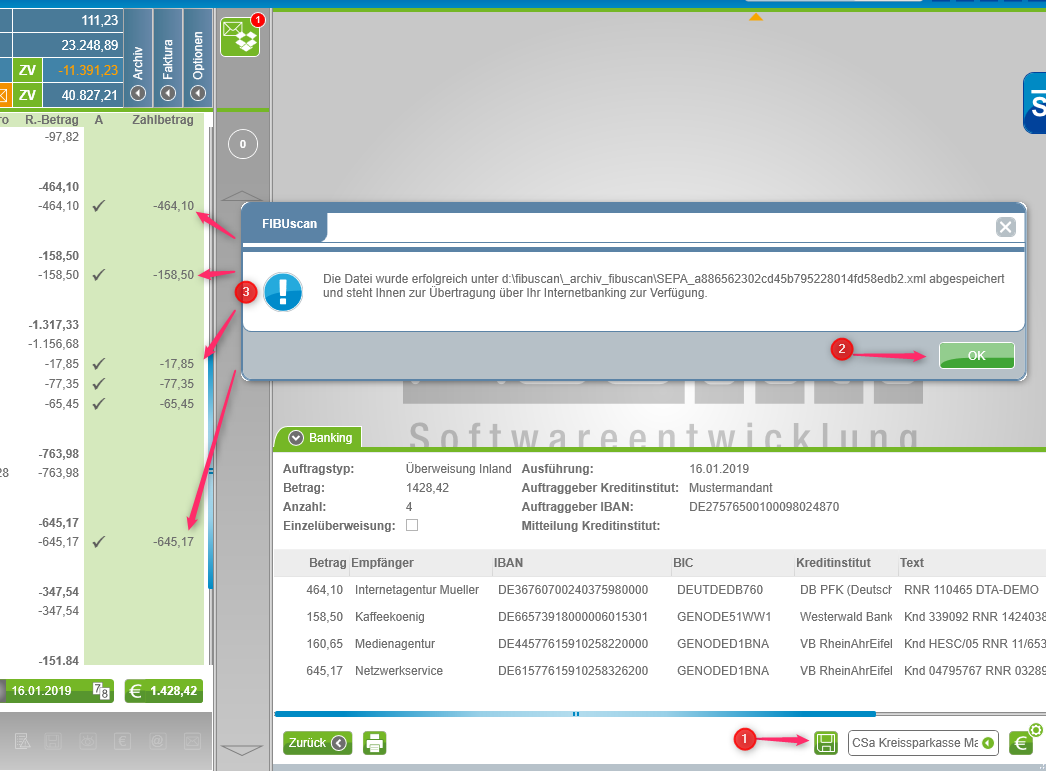The width and height of the screenshot is (1046, 771).
Task: Click the save SEPA file disk icon
Action: point(826,742)
